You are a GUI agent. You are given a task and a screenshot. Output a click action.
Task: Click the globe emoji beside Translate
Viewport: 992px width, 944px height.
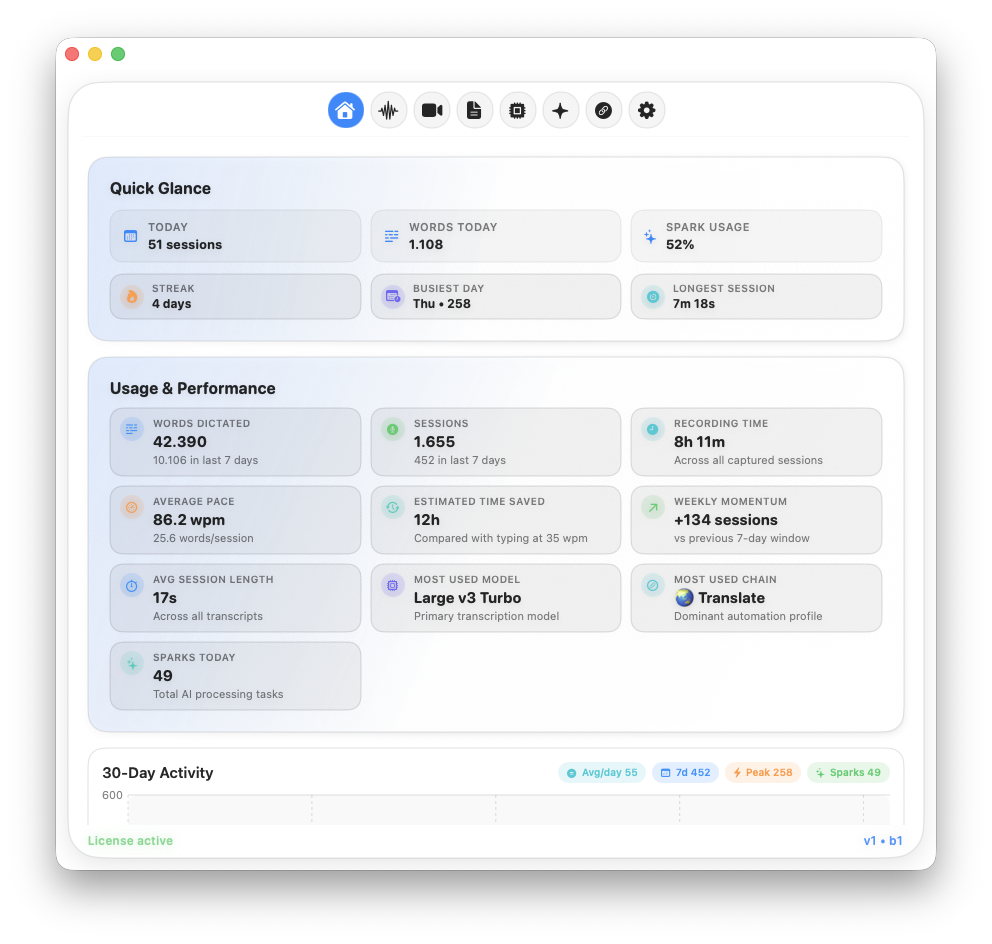(x=684, y=598)
